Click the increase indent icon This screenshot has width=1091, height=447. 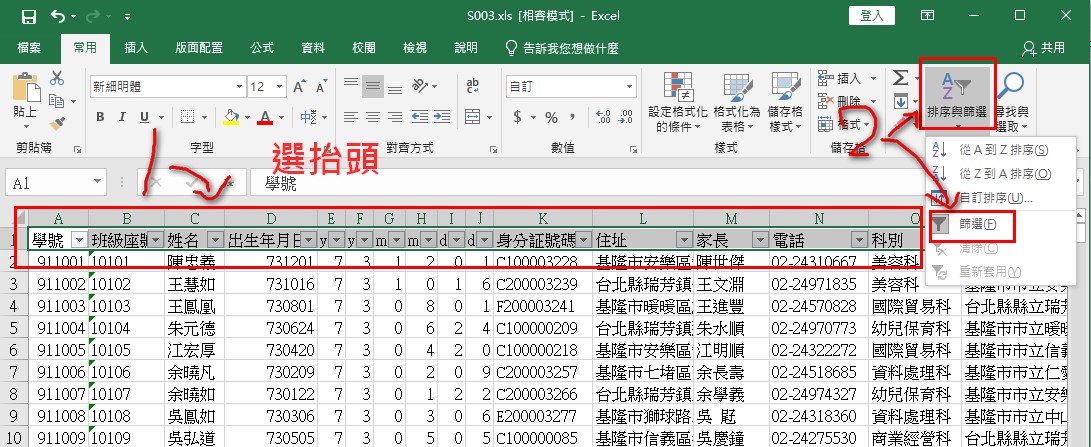[441, 117]
